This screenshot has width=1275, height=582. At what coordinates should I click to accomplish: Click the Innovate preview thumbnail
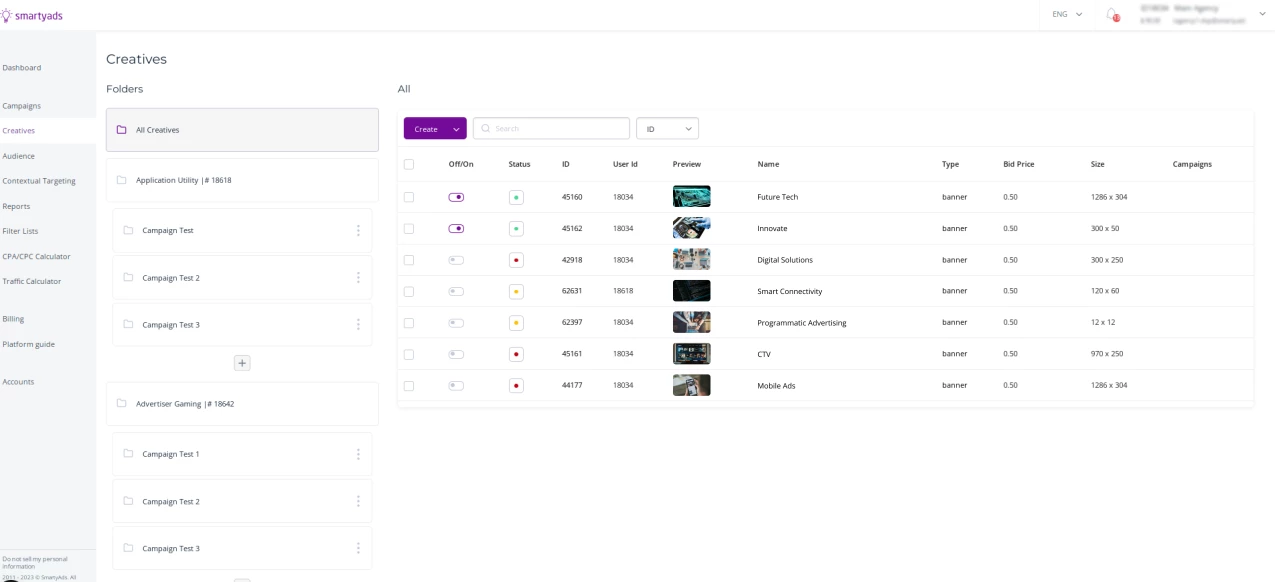[x=691, y=228]
